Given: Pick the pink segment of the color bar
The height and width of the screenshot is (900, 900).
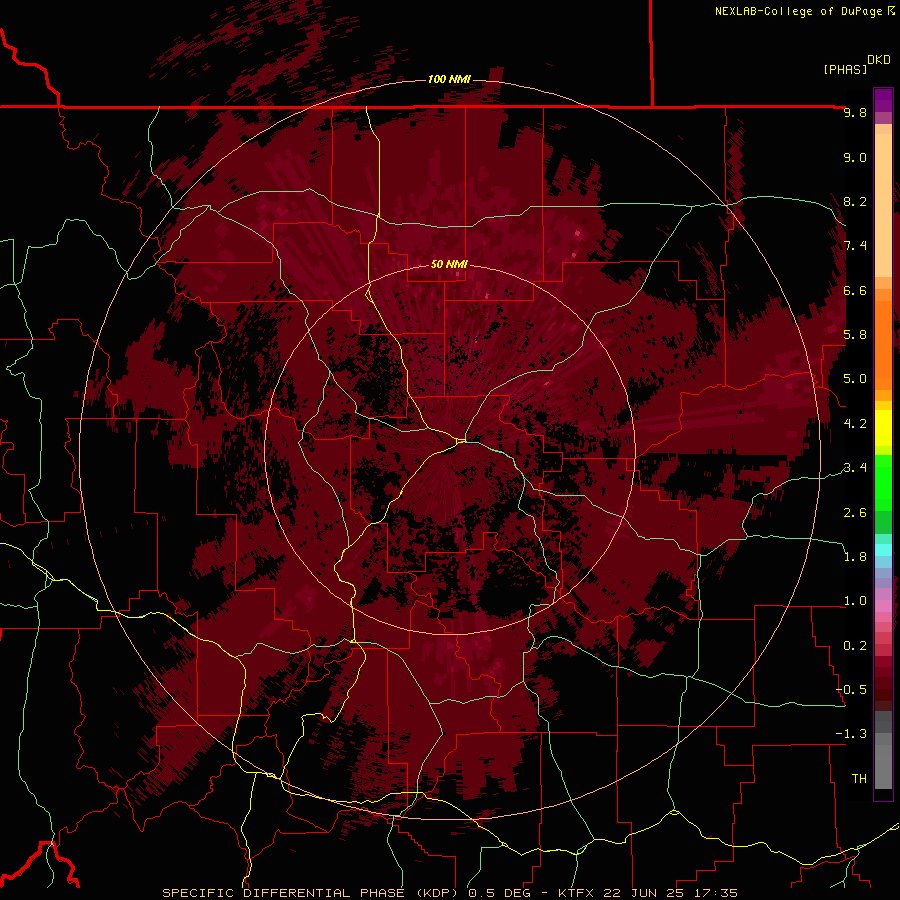Looking at the screenshot, I should (x=883, y=606).
